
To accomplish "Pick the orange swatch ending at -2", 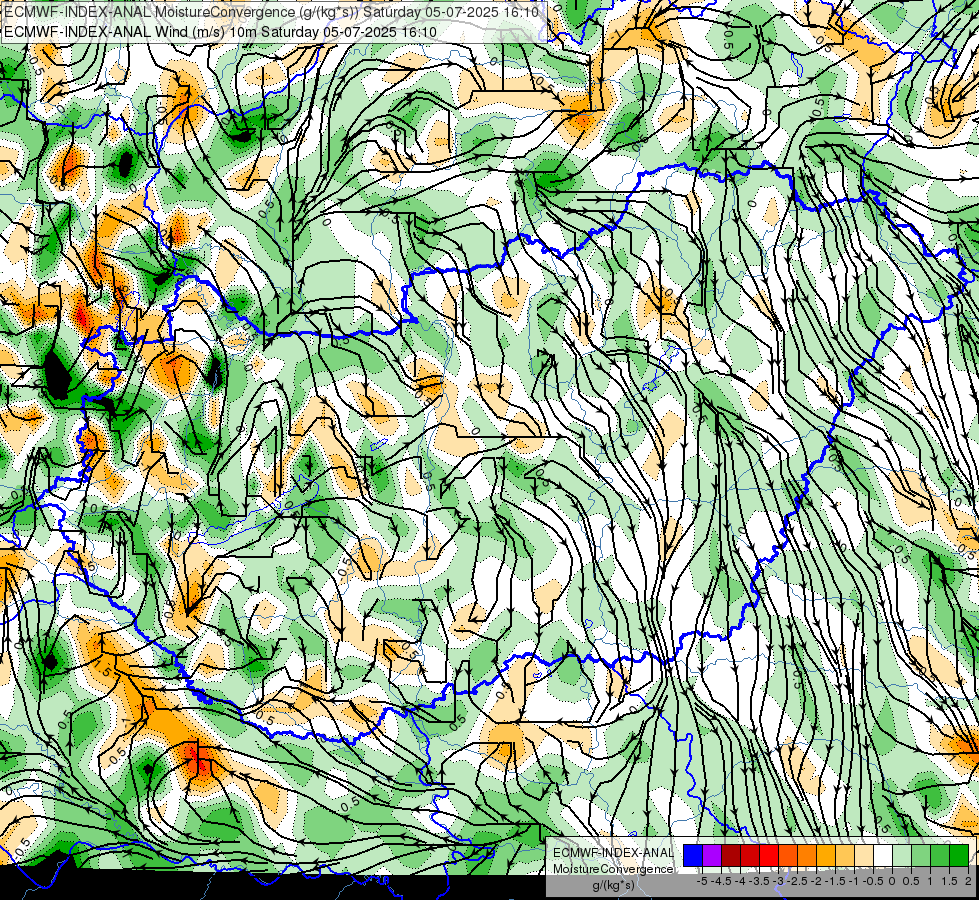I will pos(807,856).
